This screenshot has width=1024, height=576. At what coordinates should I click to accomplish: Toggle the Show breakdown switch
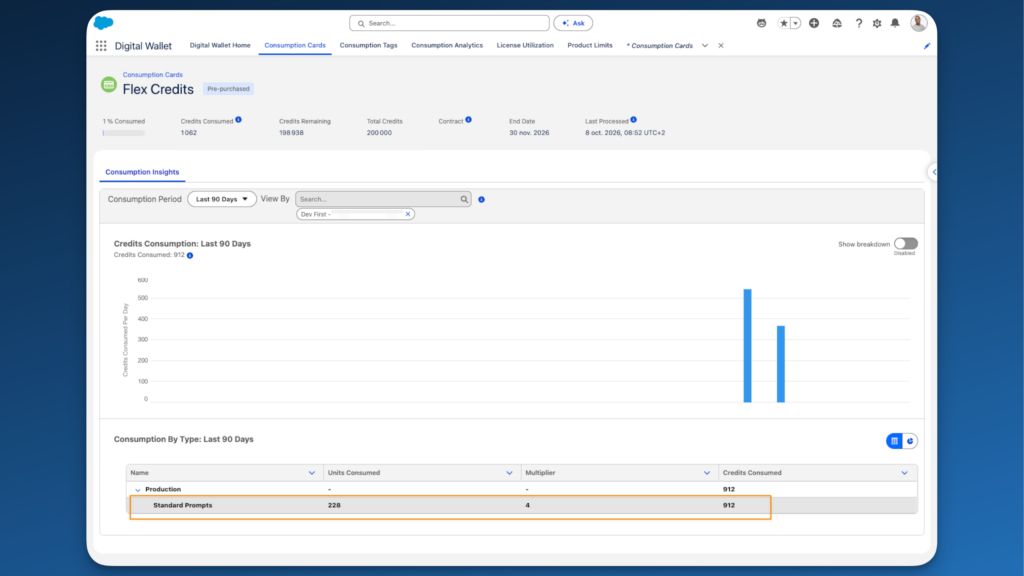point(906,244)
